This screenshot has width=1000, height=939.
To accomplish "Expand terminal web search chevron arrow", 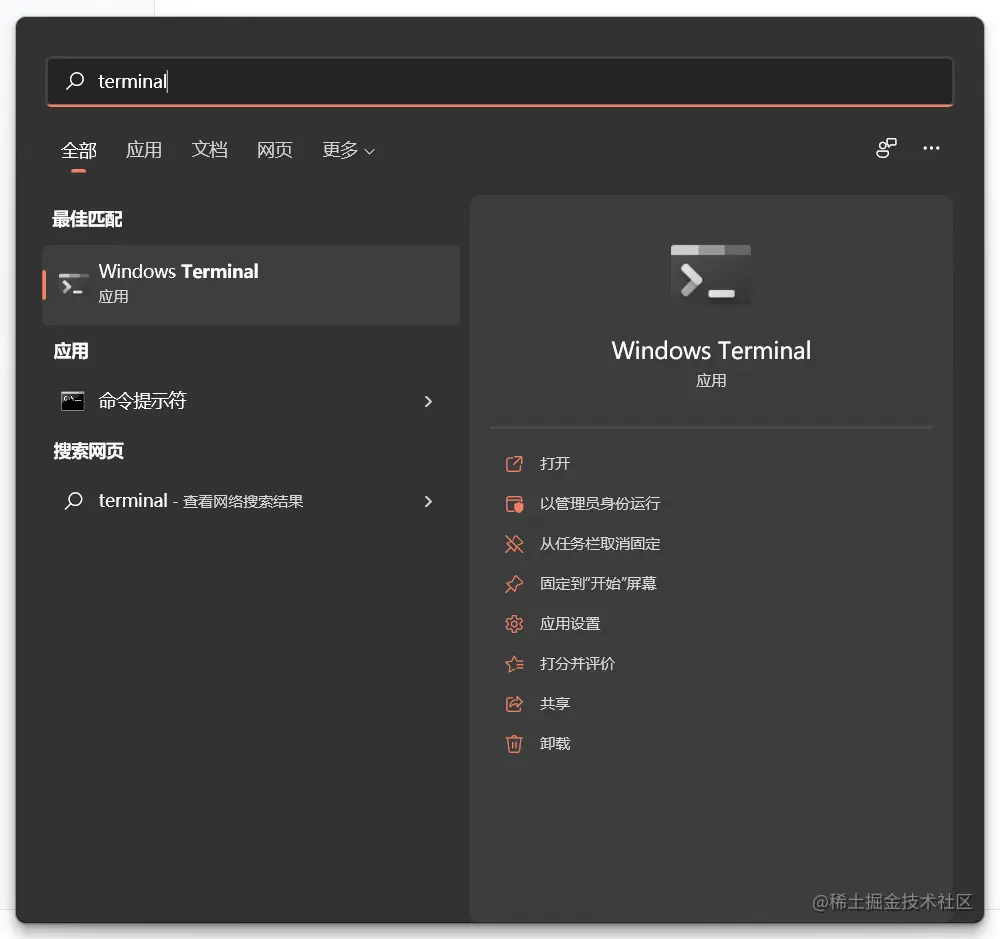I will 428,501.
